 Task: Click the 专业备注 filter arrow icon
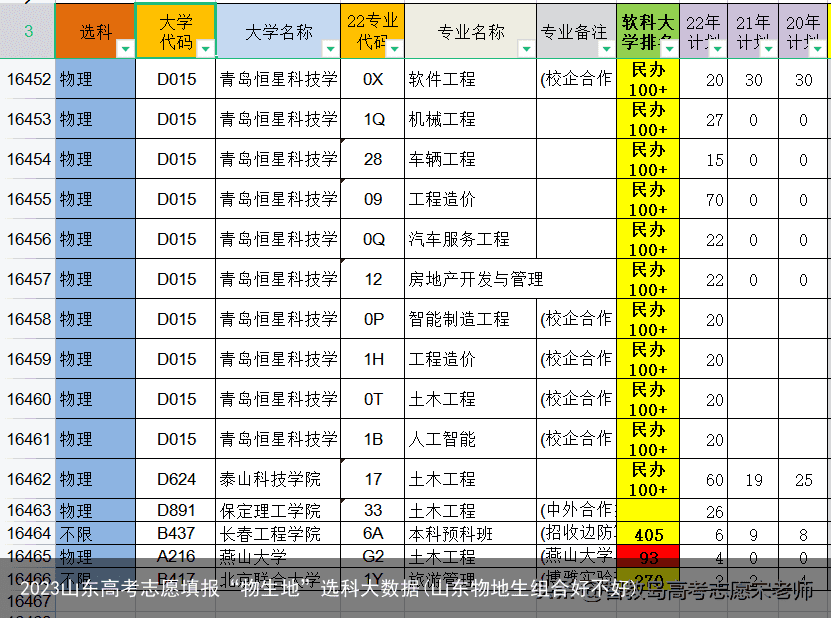click(608, 50)
